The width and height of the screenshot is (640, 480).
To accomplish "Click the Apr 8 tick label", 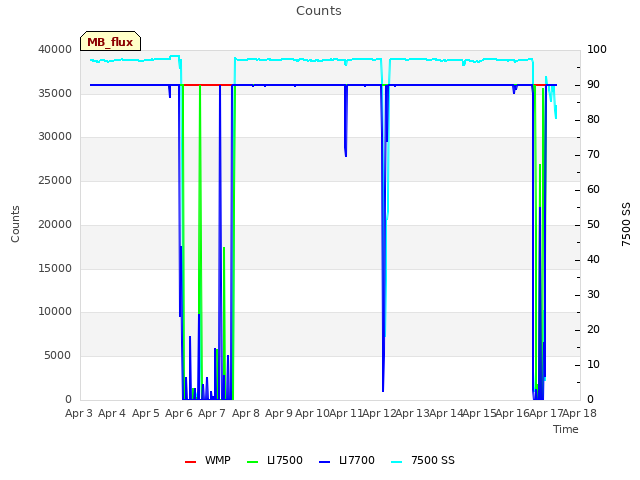I will tap(246, 413).
